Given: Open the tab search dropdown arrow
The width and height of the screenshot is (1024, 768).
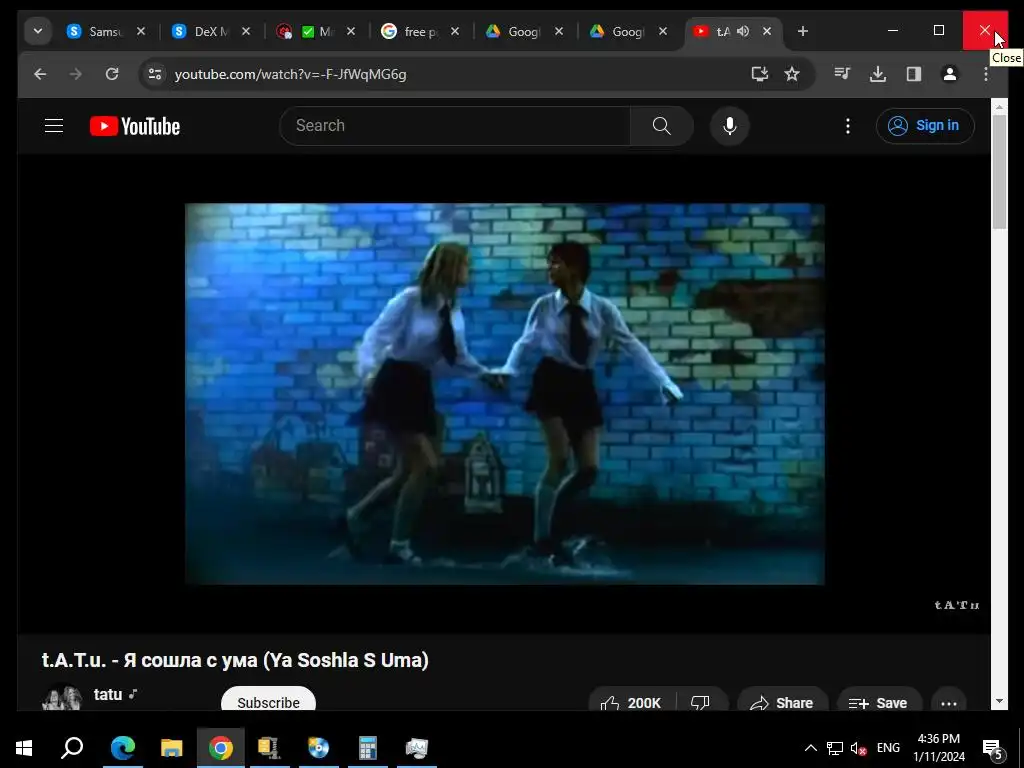Looking at the screenshot, I should click(x=38, y=31).
